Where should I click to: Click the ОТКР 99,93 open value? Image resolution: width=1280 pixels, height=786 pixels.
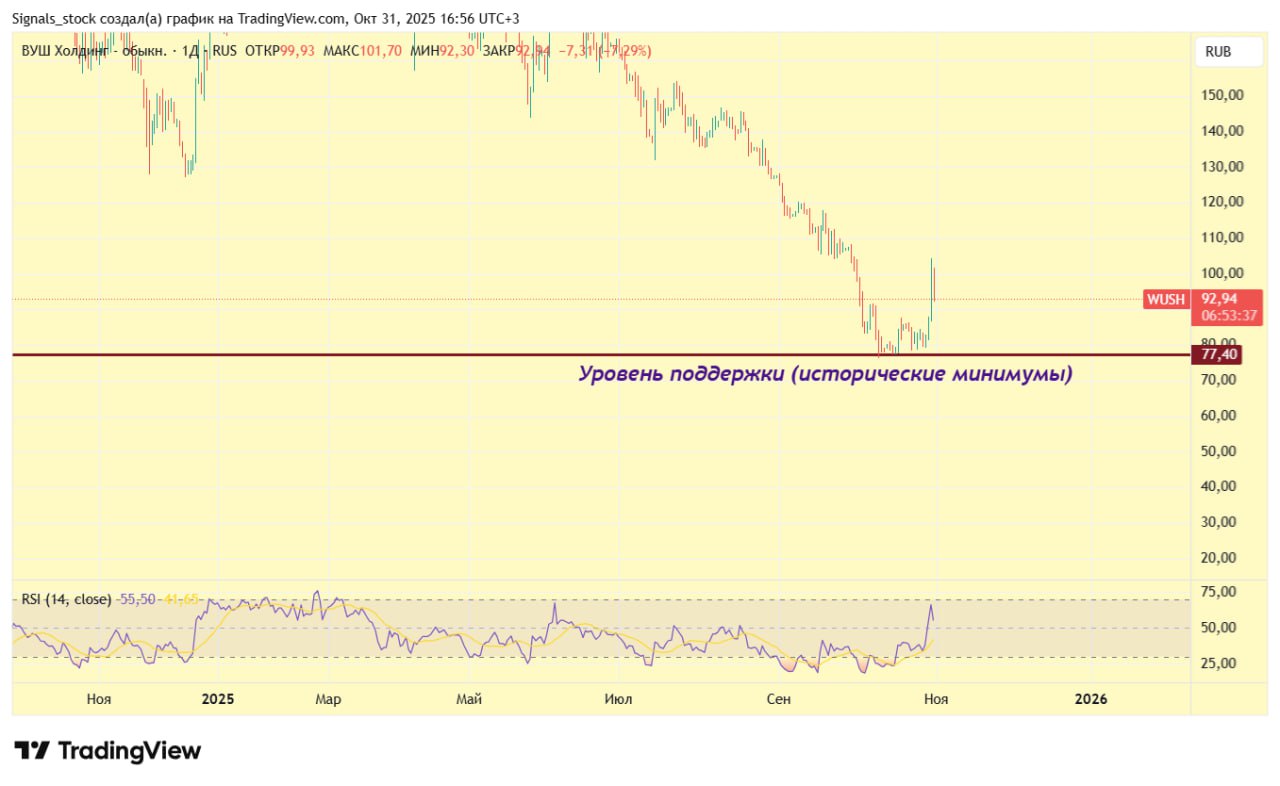click(278, 51)
